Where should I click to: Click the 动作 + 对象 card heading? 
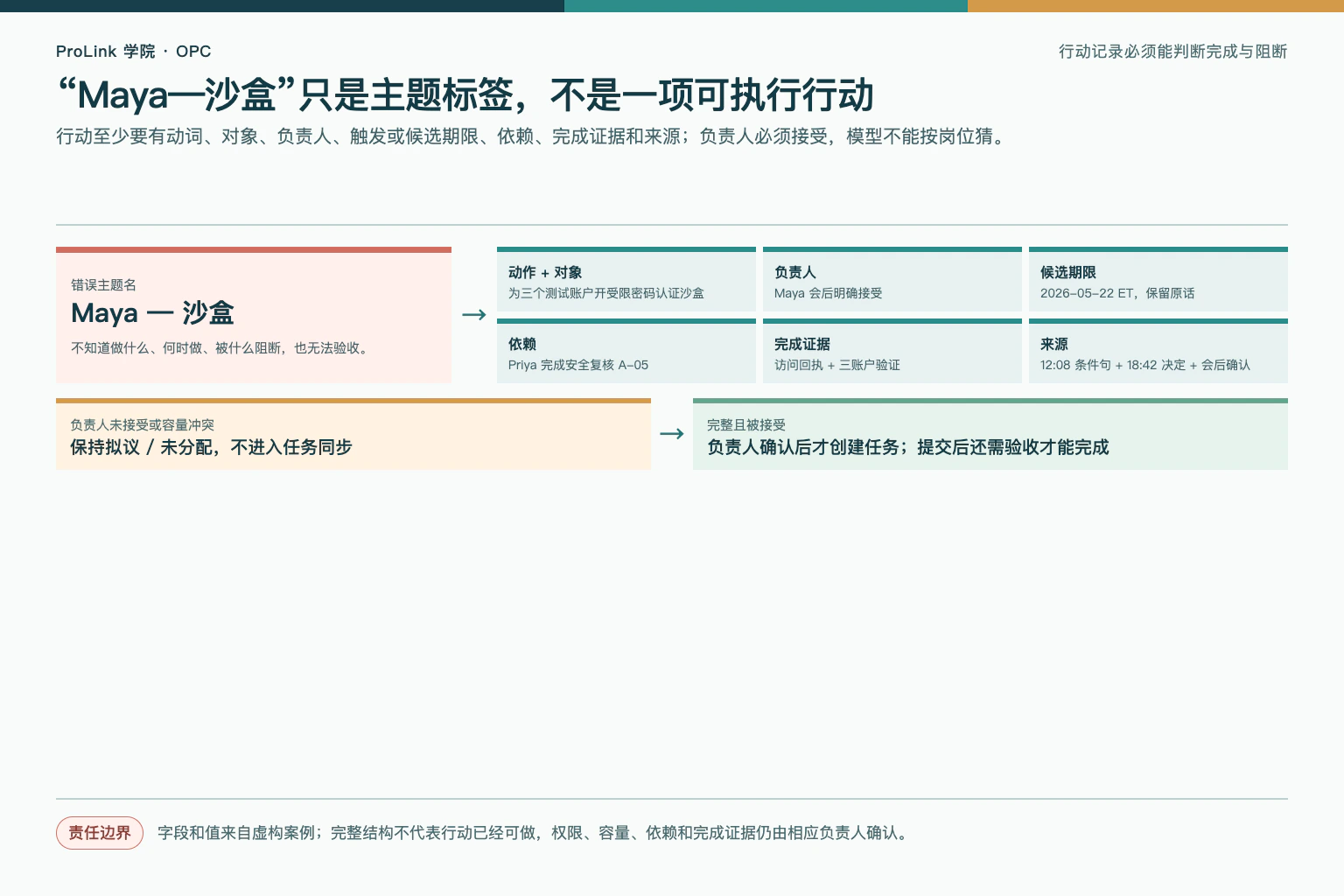click(545, 273)
